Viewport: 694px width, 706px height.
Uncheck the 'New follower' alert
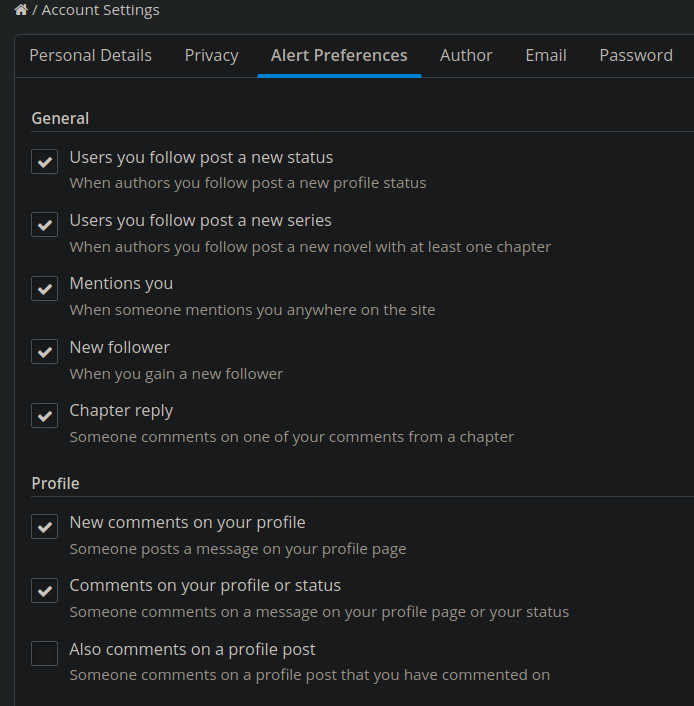coord(45,351)
